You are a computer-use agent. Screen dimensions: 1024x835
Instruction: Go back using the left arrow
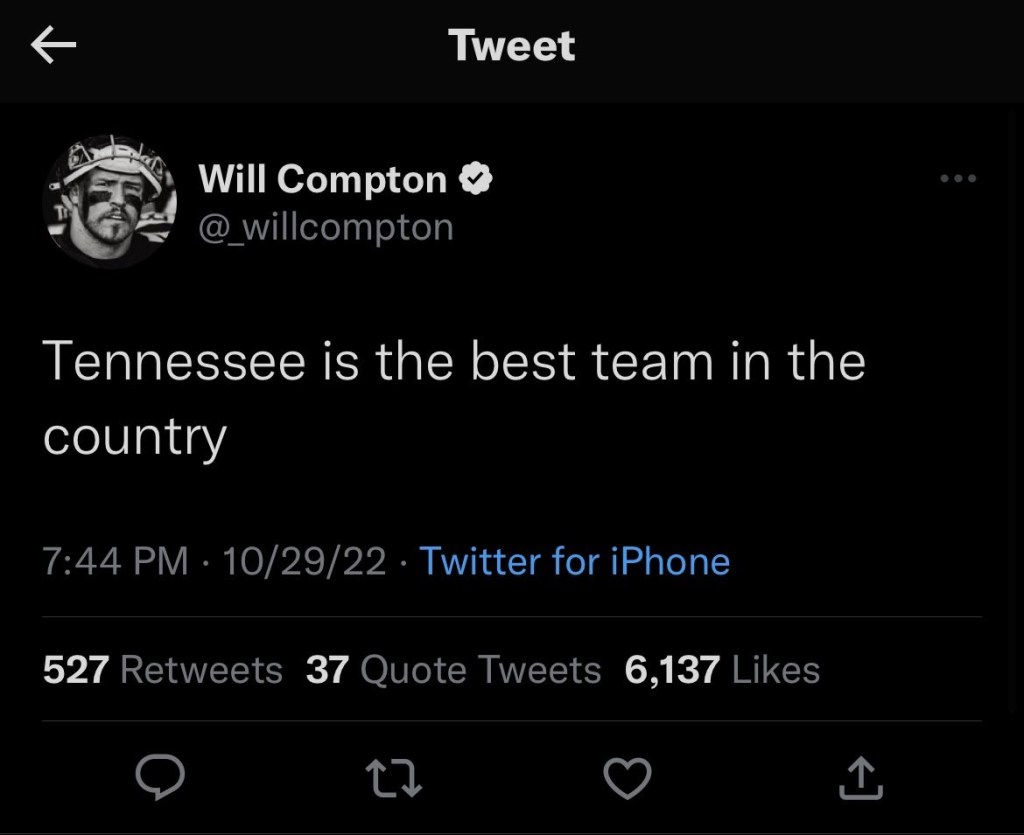click(54, 46)
